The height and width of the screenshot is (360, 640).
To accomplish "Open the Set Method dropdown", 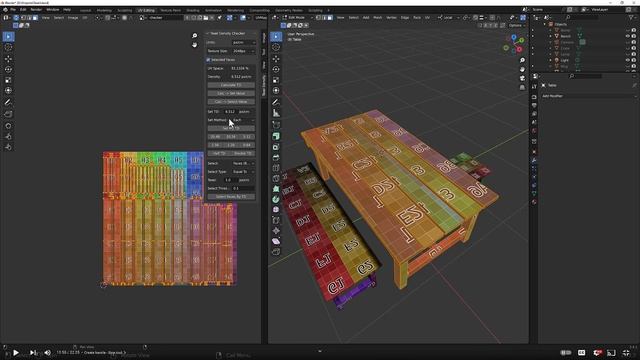I will (244, 120).
